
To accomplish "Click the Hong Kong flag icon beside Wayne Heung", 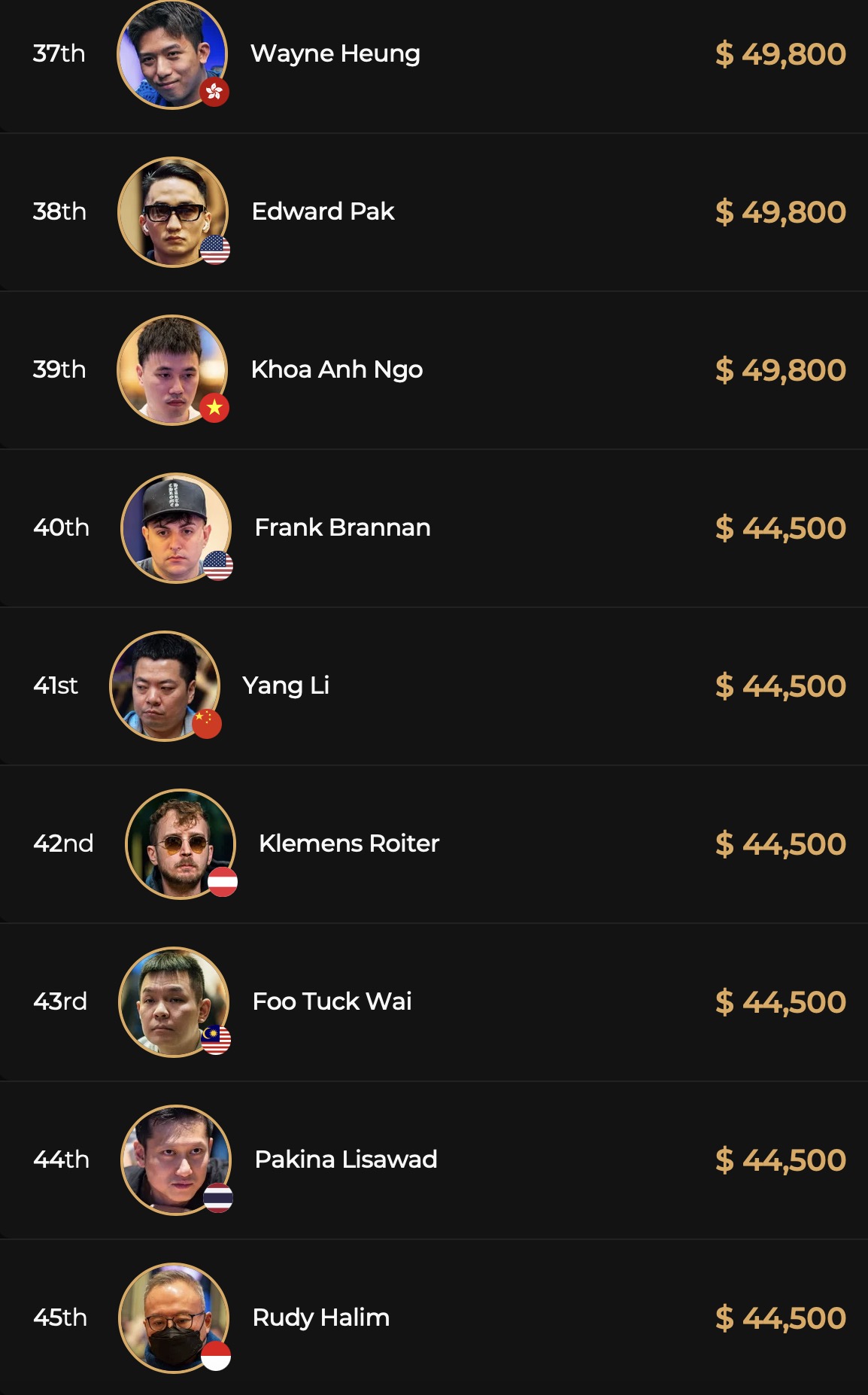I will (214, 92).
